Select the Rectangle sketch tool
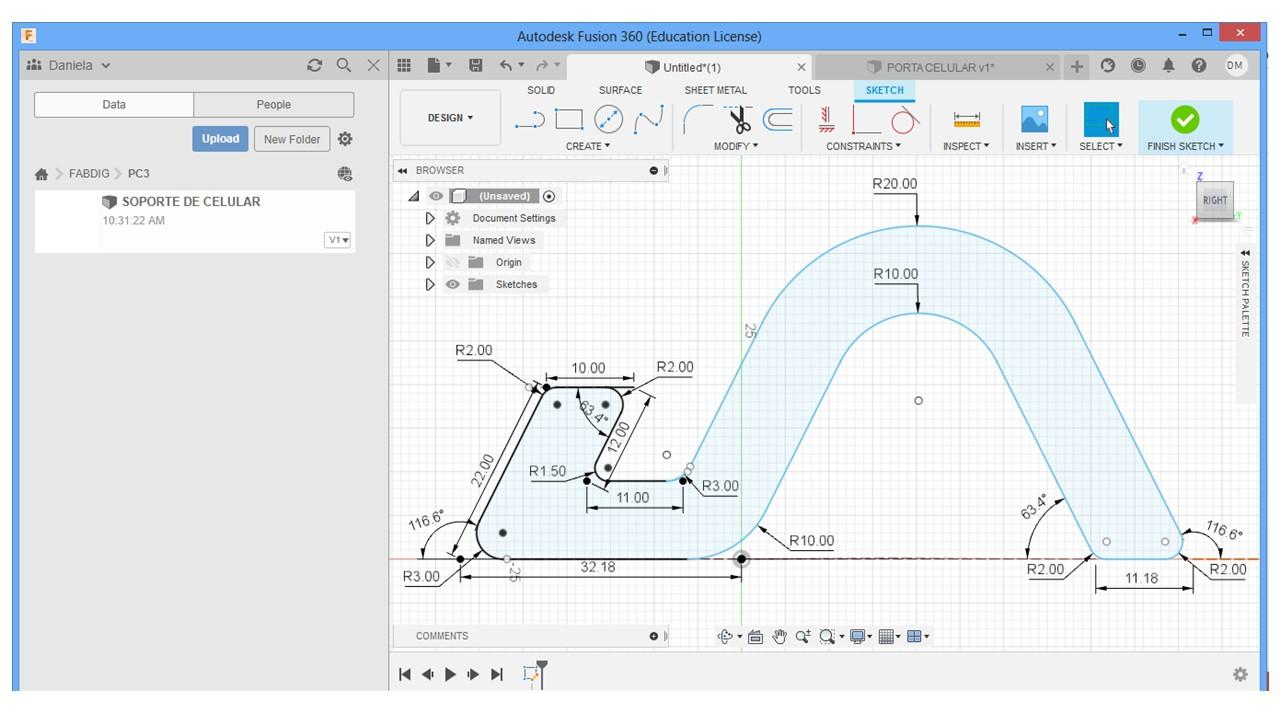 click(x=569, y=120)
